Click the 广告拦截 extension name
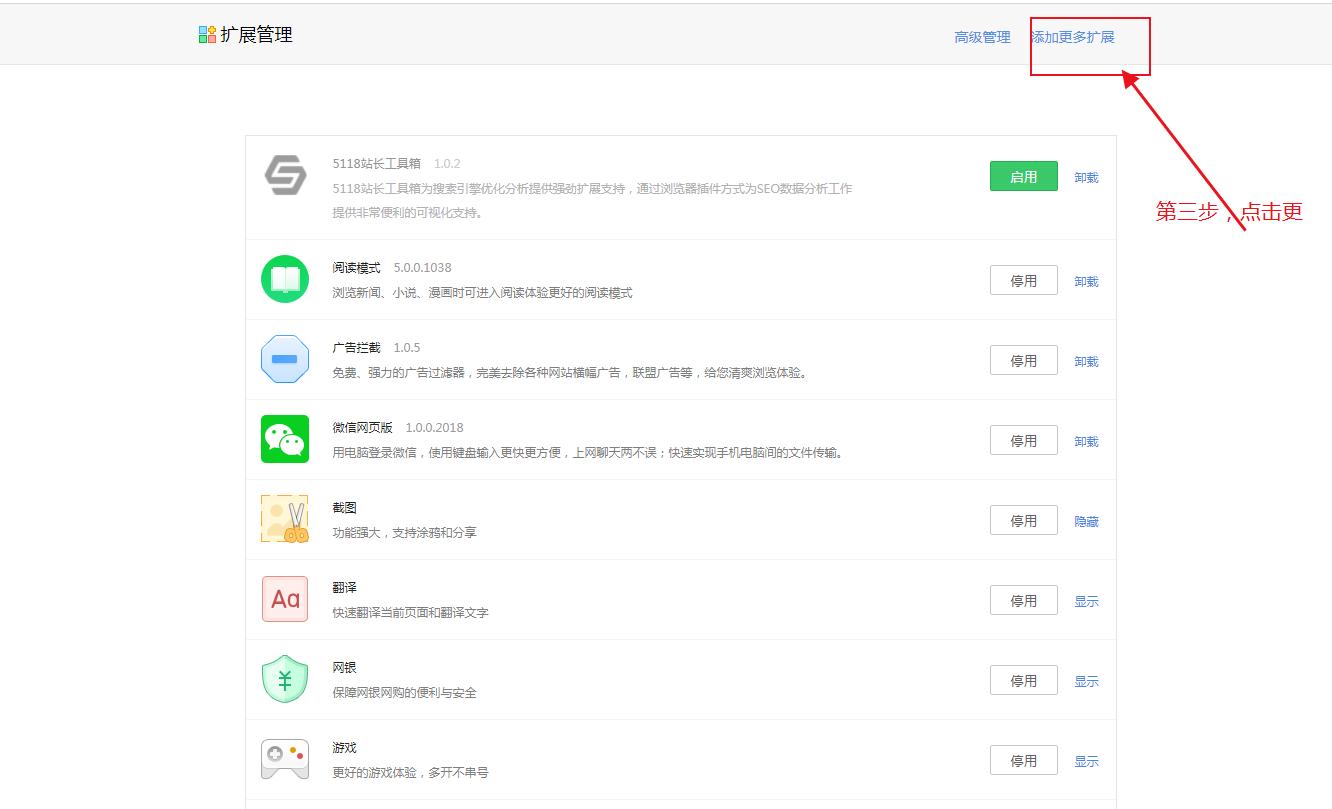 [357, 347]
